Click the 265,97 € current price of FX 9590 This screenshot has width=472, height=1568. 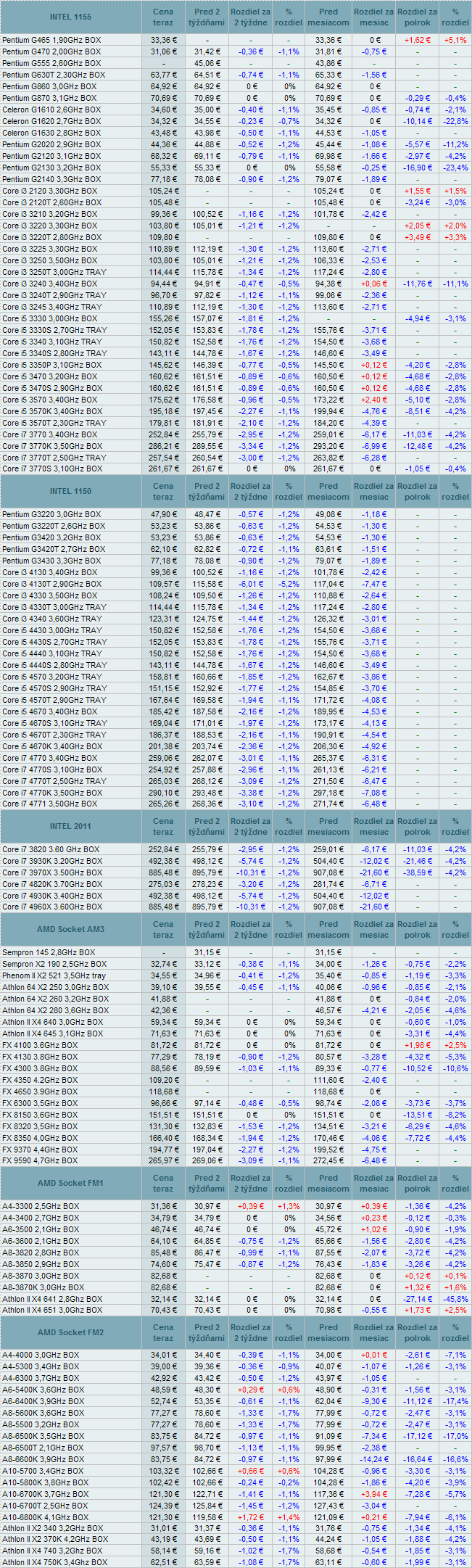click(x=163, y=1160)
